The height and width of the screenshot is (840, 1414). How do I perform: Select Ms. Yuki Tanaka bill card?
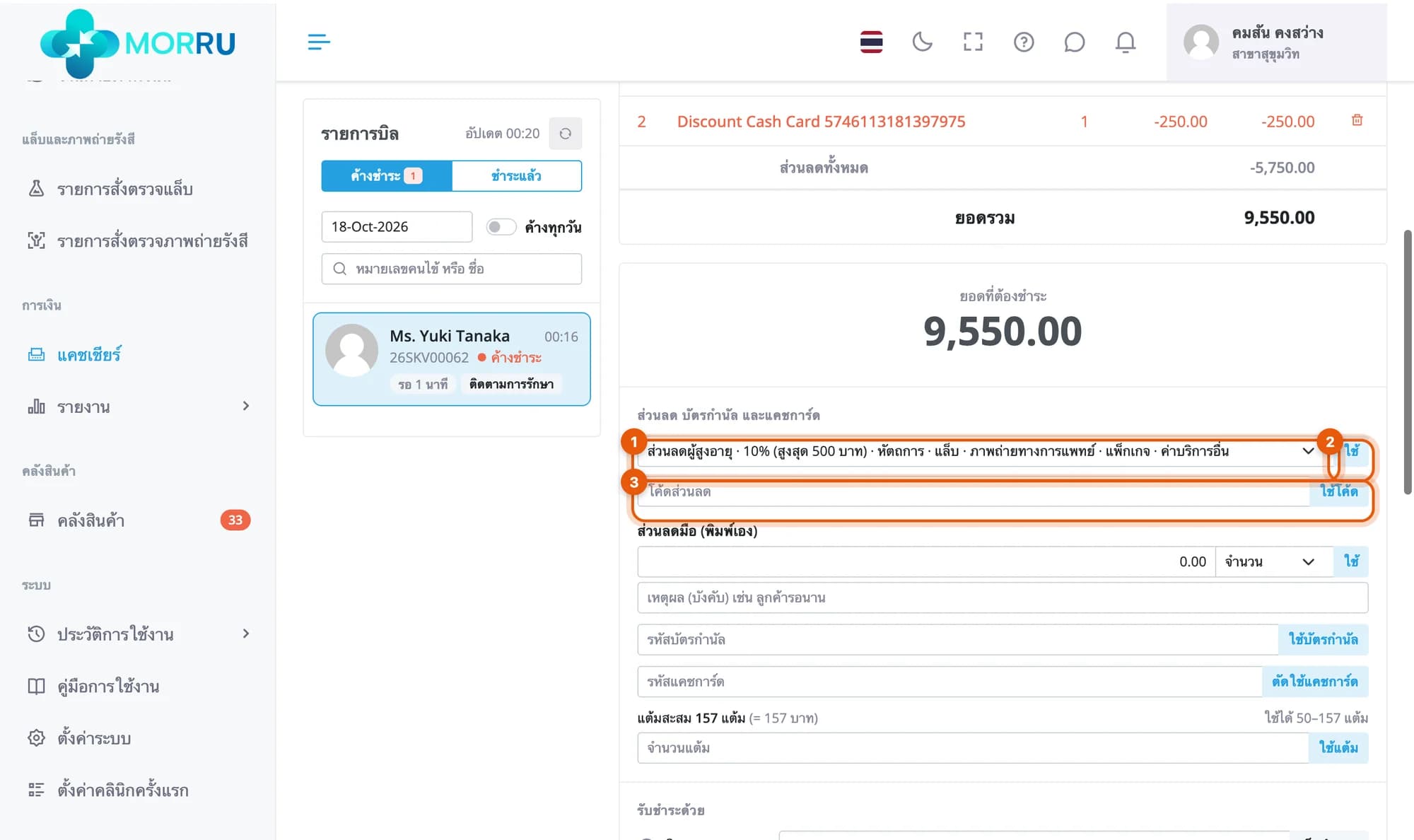(452, 359)
